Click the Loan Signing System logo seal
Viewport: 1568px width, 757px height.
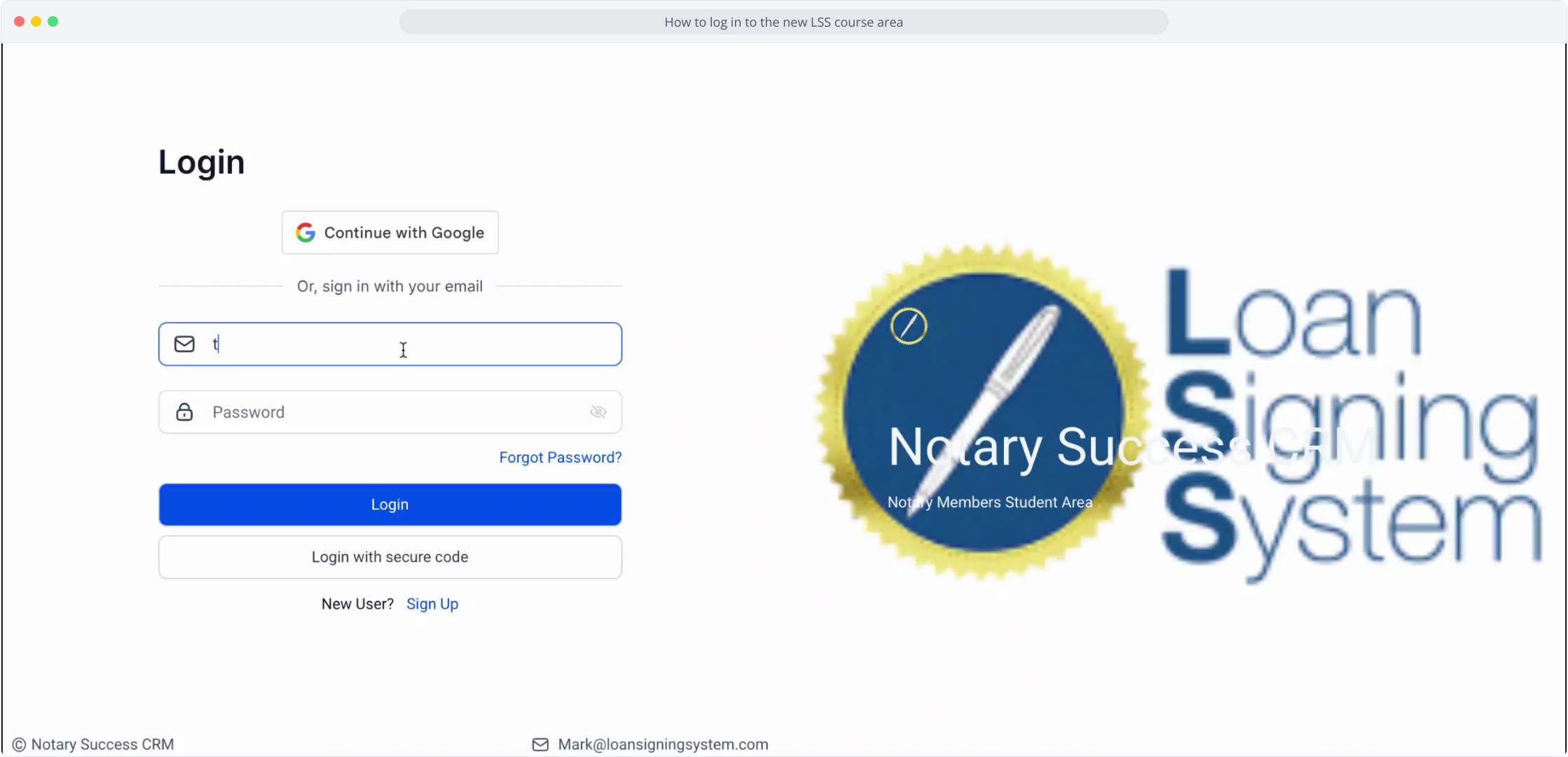click(983, 412)
